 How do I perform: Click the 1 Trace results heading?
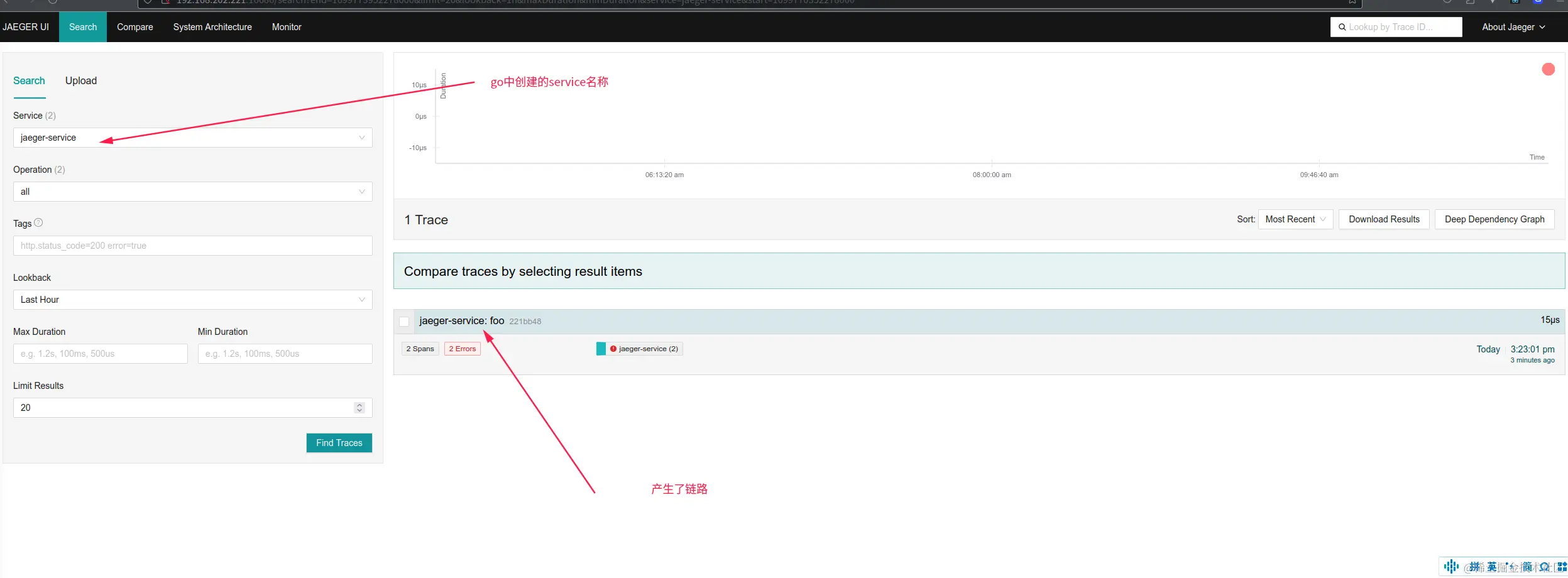click(426, 220)
